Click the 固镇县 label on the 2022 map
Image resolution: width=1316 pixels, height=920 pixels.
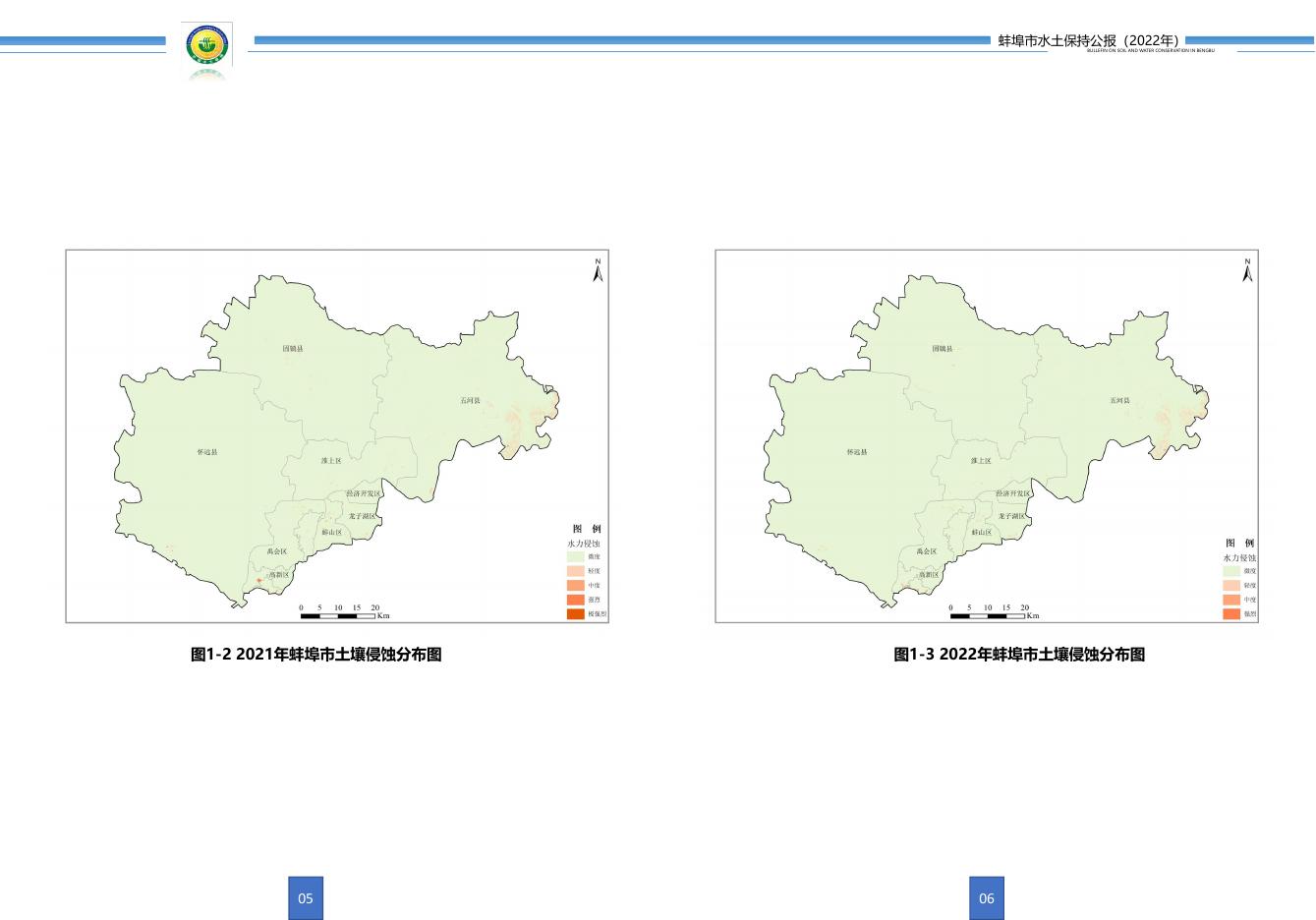943,349
